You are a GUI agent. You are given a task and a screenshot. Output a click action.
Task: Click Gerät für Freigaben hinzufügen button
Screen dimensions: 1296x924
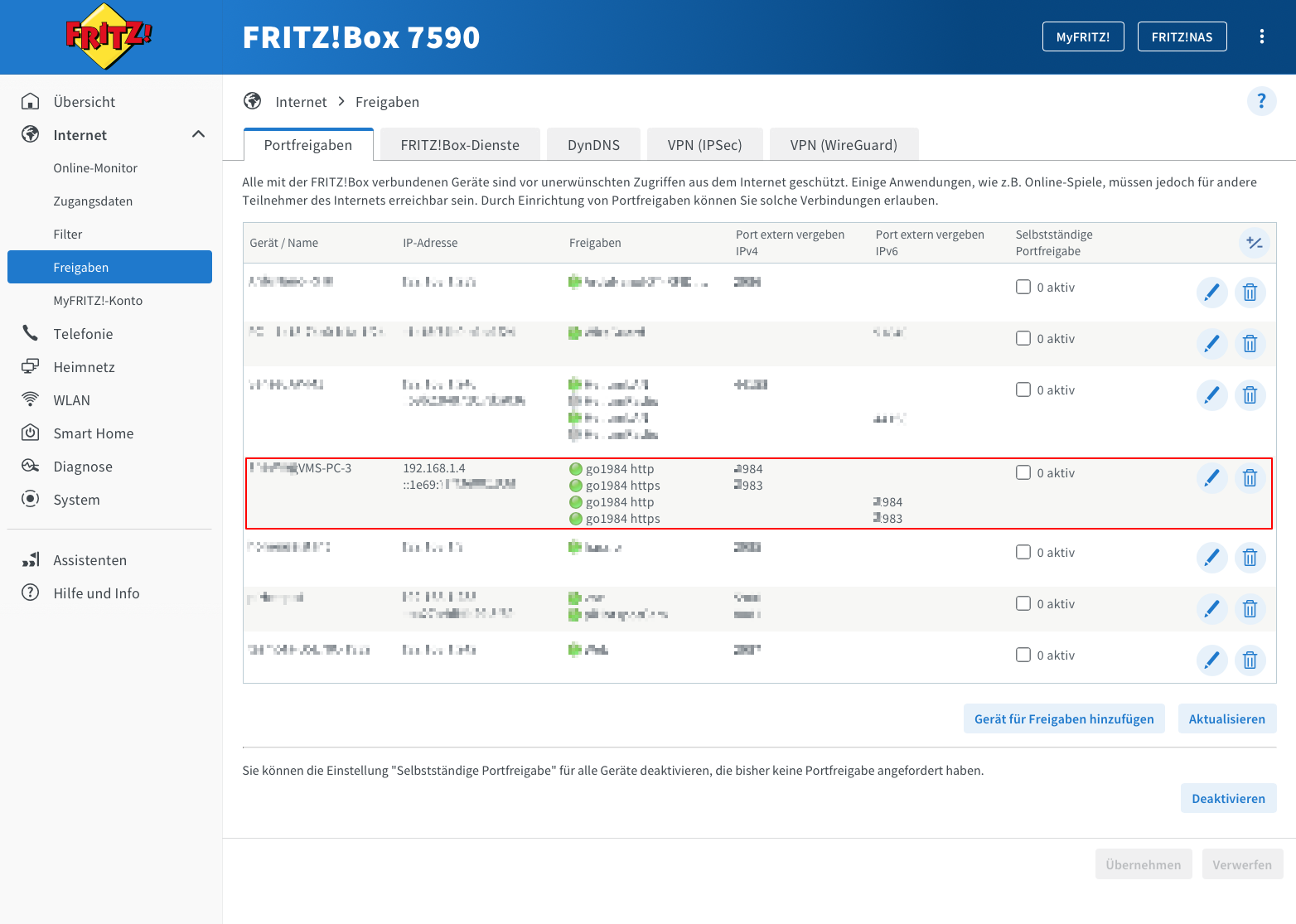tap(1063, 718)
